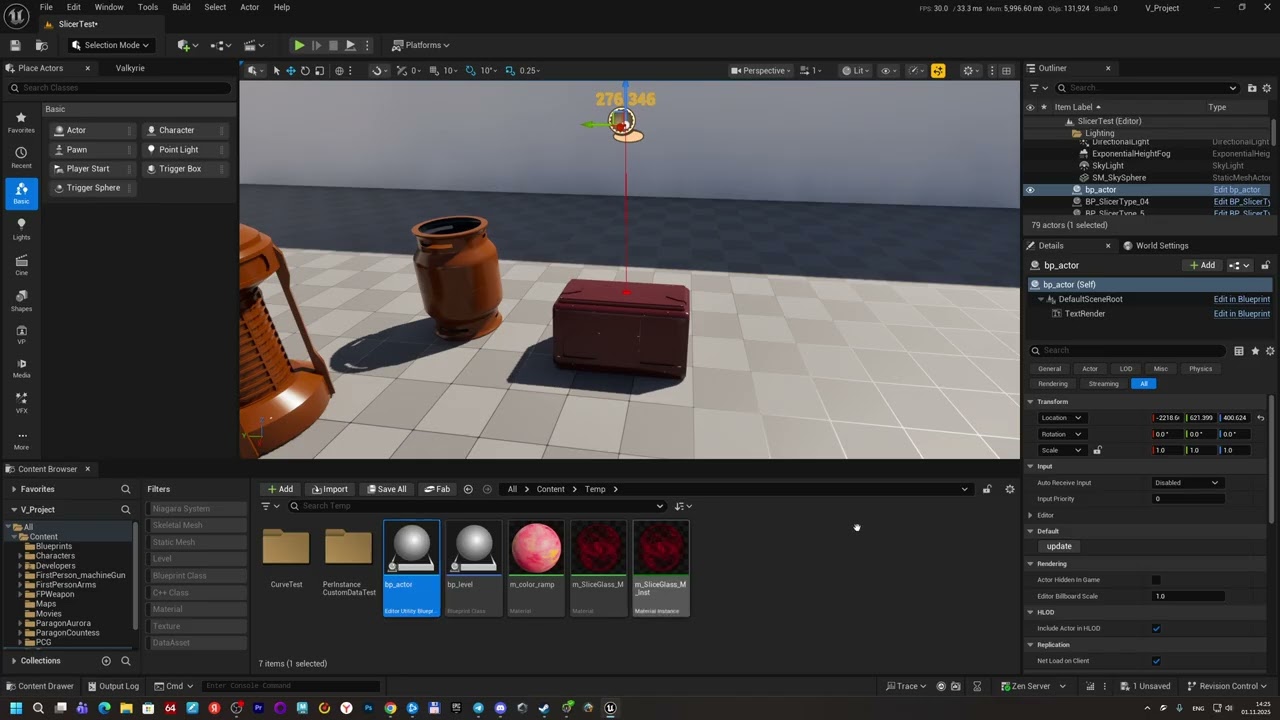Viewport: 1280px width, 720px height.
Task: Click the Details settings gear icon
Action: click(1270, 351)
